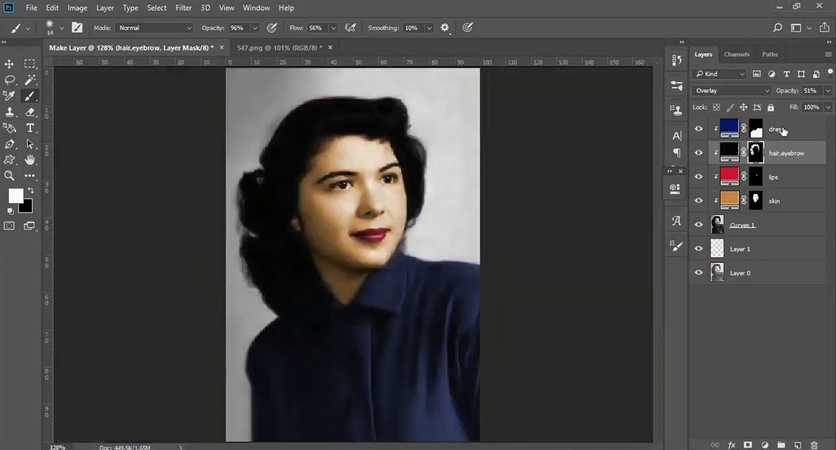Expand the layer Fill dropdown arrow
836x450 pixels.
[828, 107]
